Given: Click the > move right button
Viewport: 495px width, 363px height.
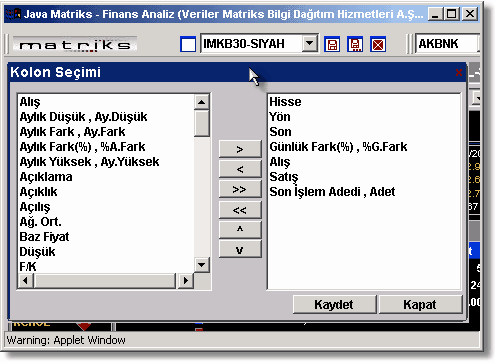Looking at the screenshot, I should [240, 149].
